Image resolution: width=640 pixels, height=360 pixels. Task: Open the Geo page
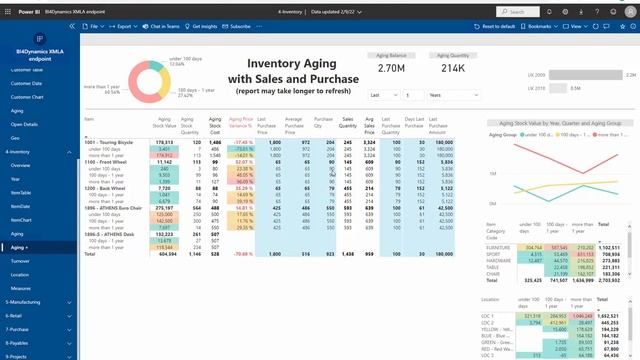pyautogui.click(x=15, y=138)
